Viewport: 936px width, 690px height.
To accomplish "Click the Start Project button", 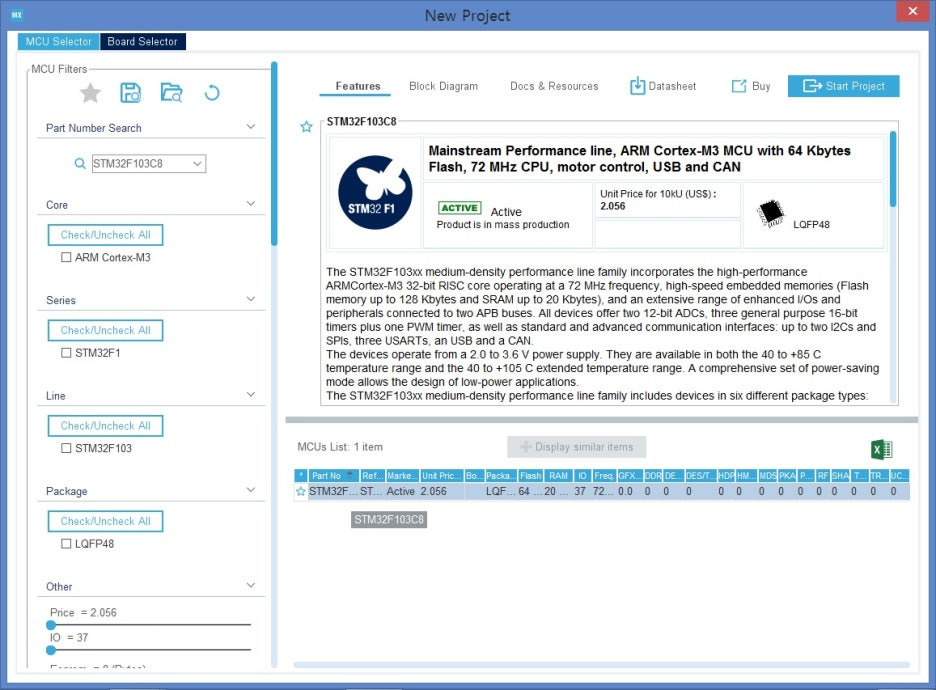I will [843, 86].
